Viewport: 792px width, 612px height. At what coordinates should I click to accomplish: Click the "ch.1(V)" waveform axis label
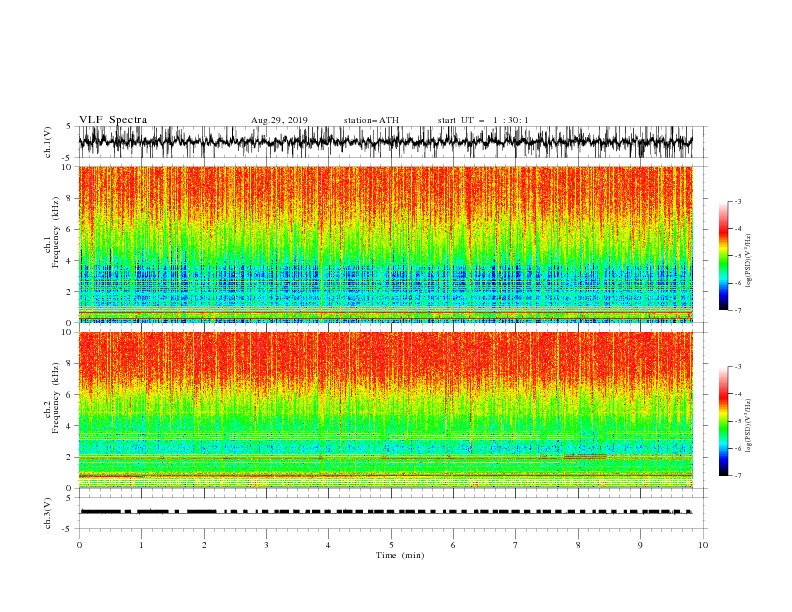point(48,142)
